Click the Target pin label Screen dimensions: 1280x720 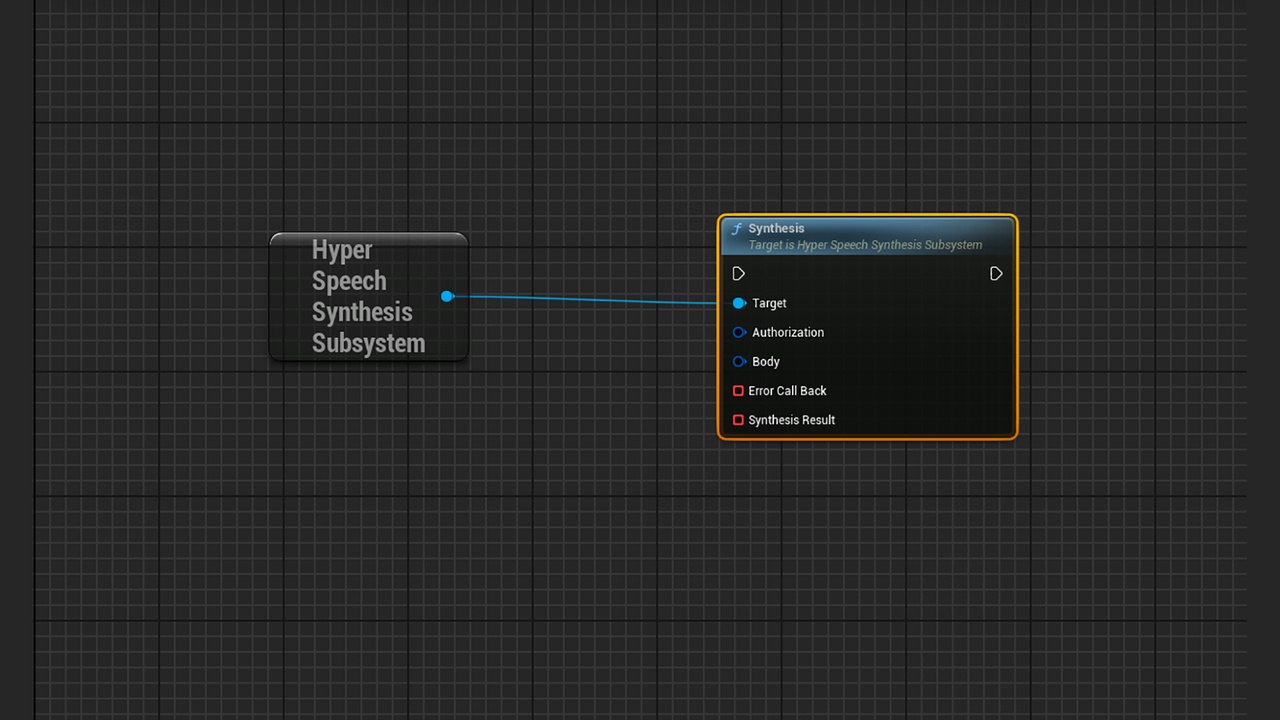pos(769,303)
